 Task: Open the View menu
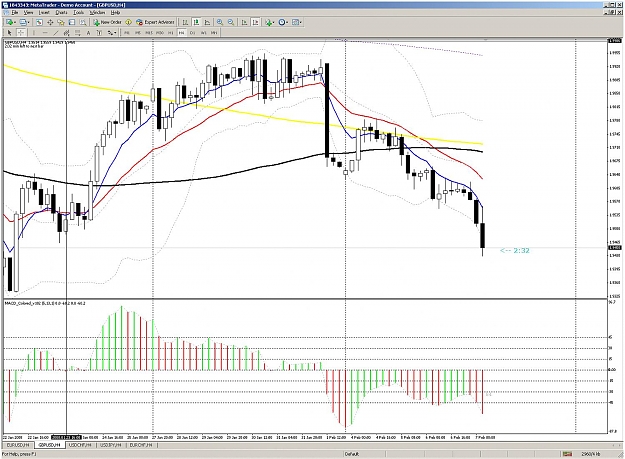(x=28, y=13)
